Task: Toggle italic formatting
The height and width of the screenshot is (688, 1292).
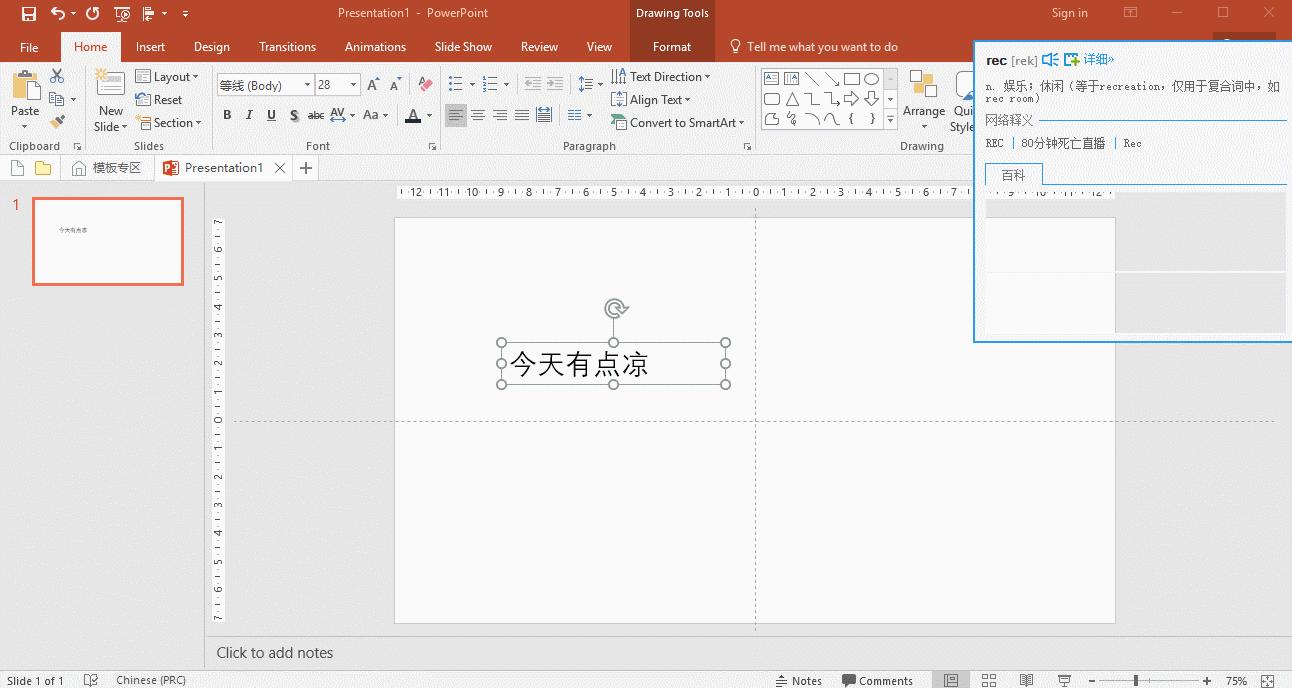Action: pos(249,115)
